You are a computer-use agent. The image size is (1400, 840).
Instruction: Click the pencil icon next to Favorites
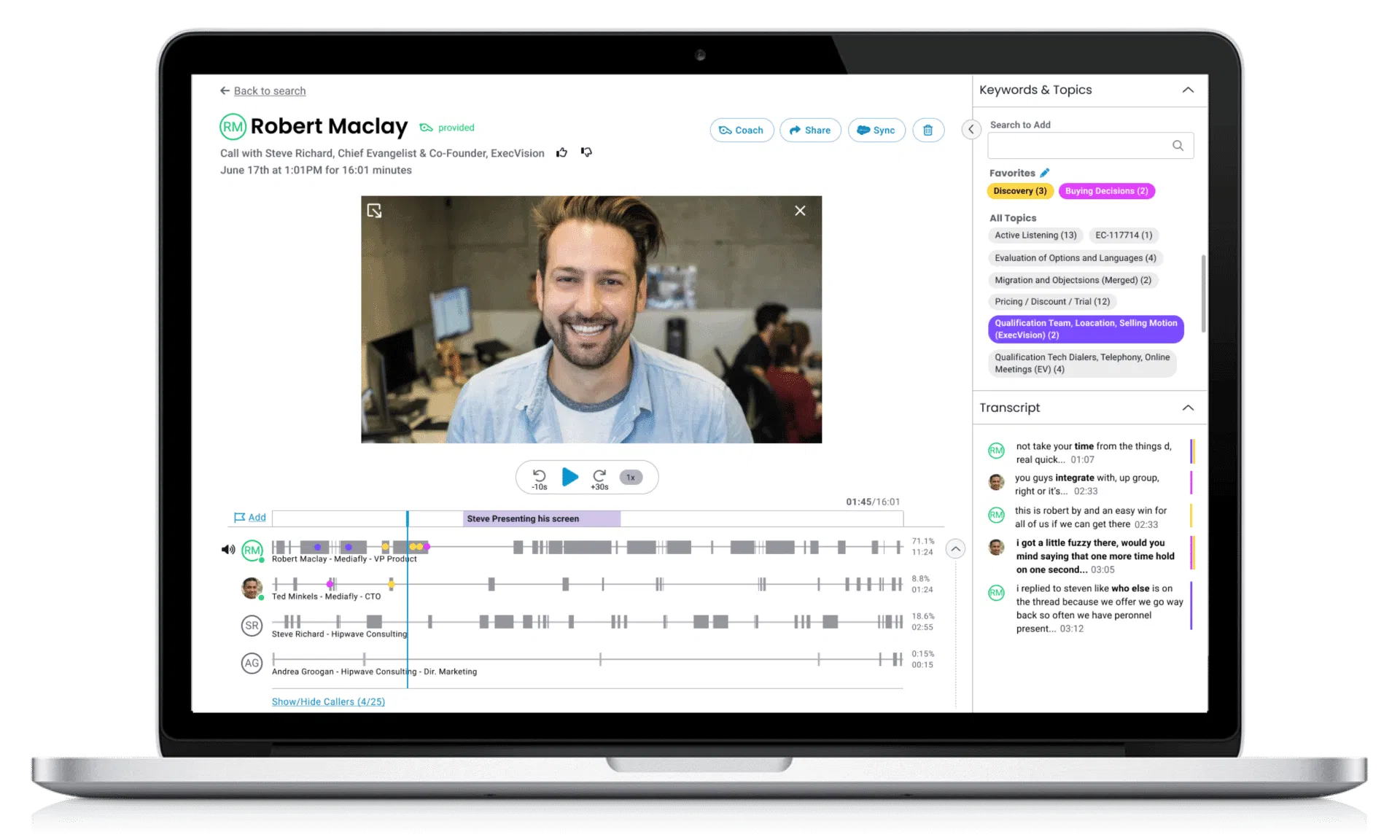(x=1045, y=173)
